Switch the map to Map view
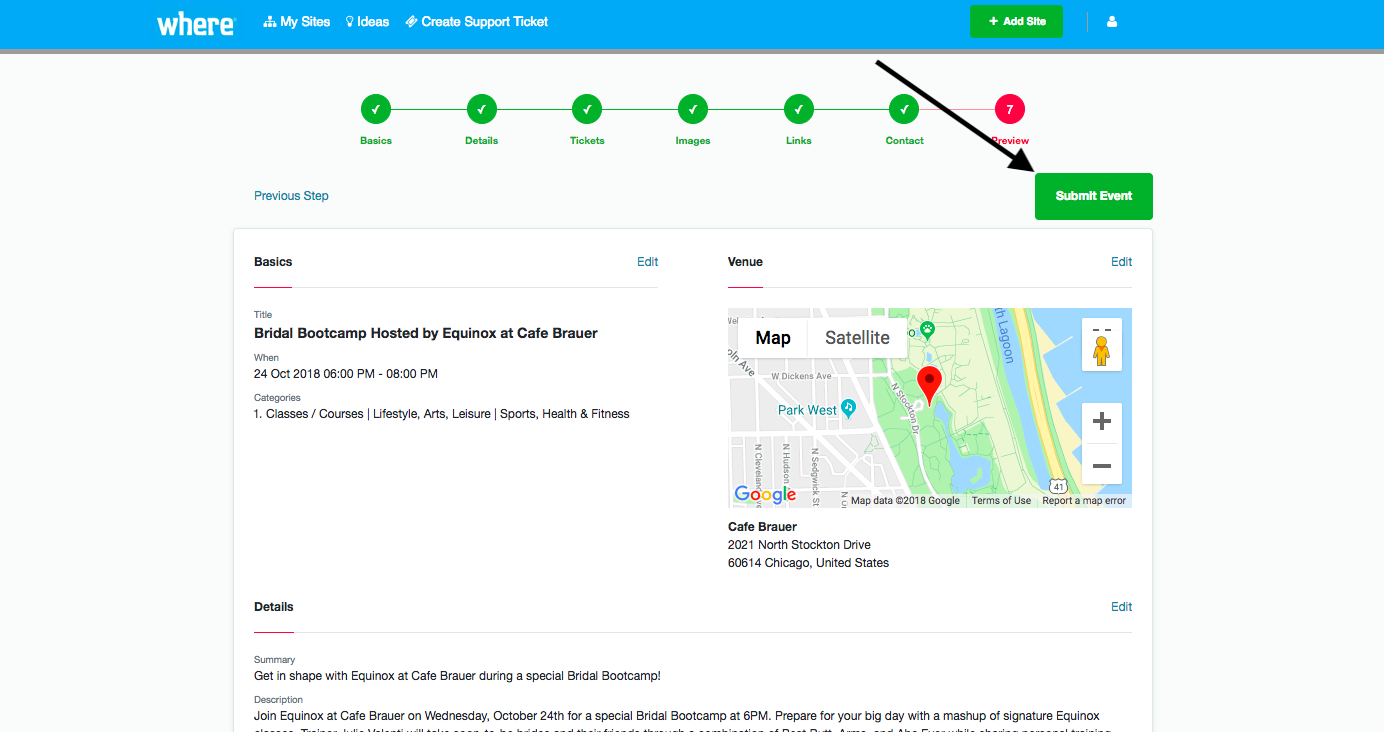1384x732 pixels. tap(773, 338)
